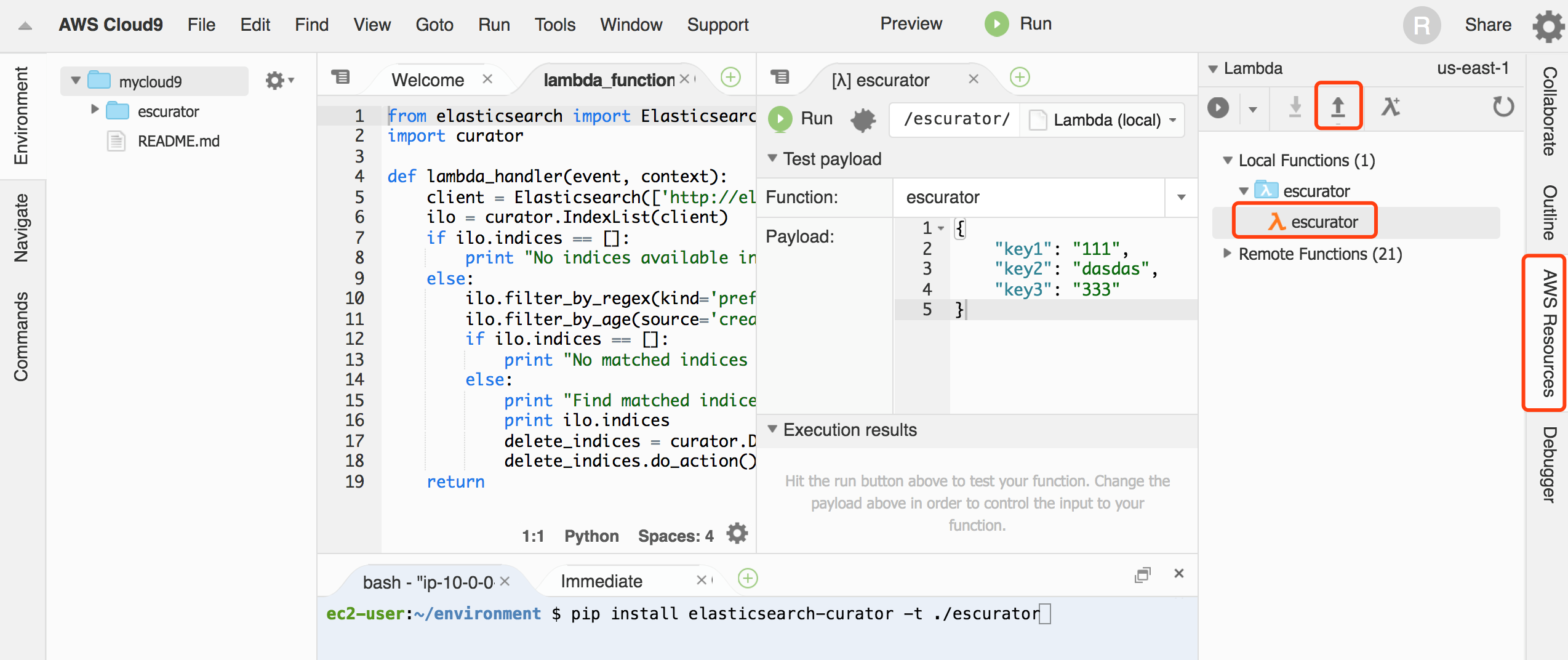Click the Python language selector
This screenshot has width=1568, height=660.
tap(591, 536)
